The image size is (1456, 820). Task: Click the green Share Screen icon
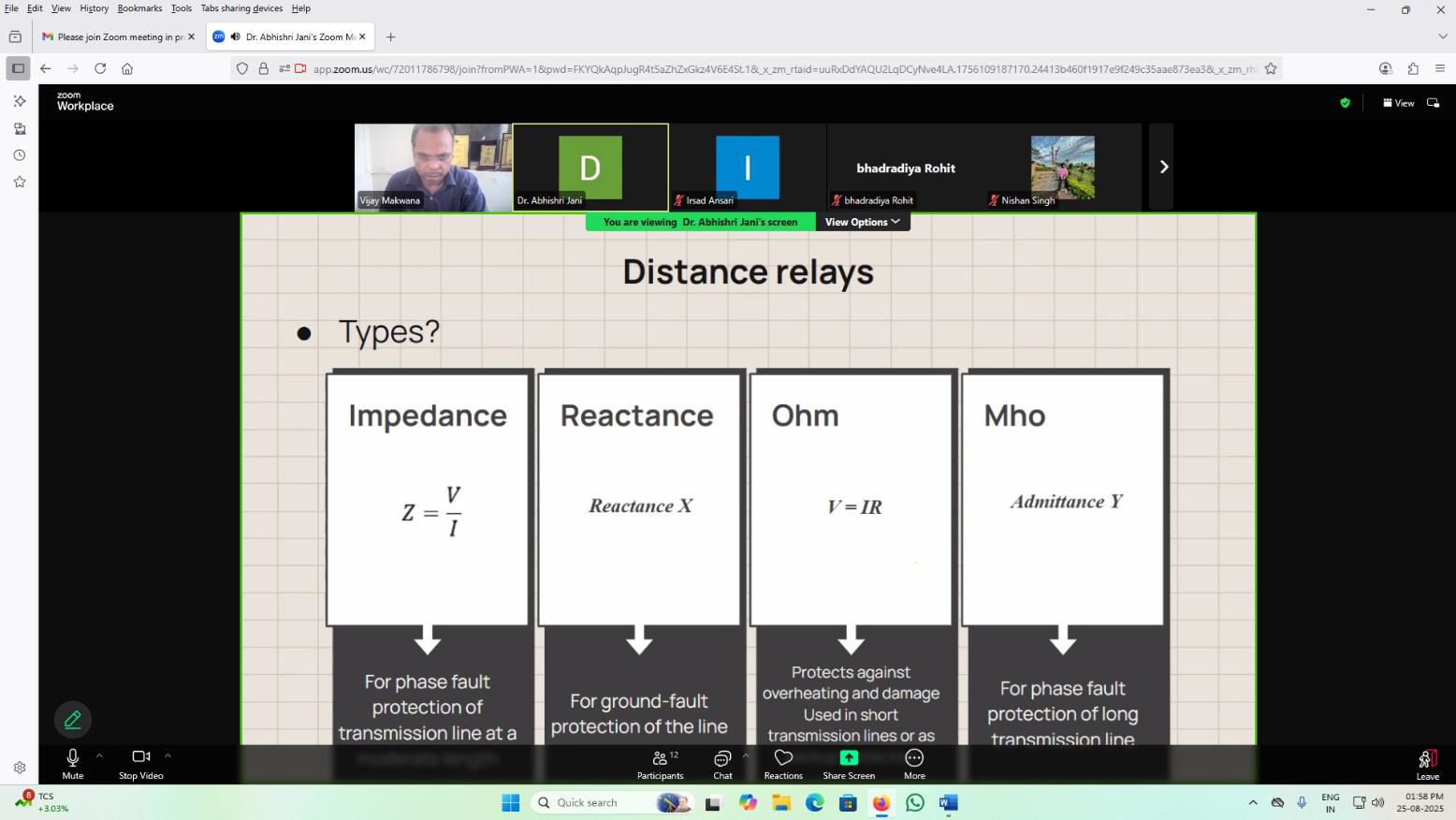coord(849,757)
